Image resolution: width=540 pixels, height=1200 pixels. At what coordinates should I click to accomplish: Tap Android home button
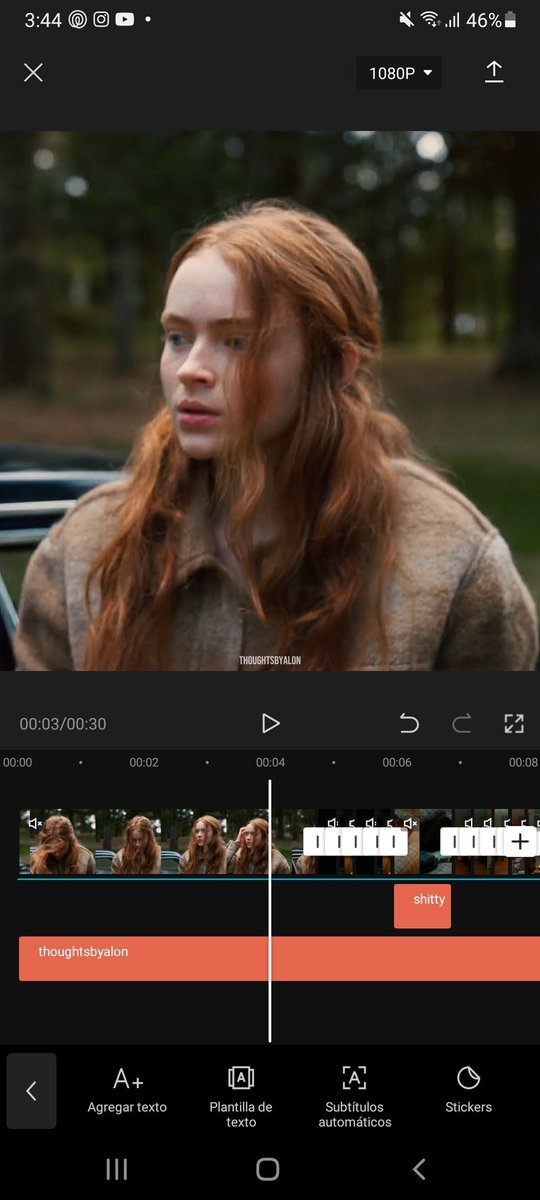click(x=267, y=1169)
